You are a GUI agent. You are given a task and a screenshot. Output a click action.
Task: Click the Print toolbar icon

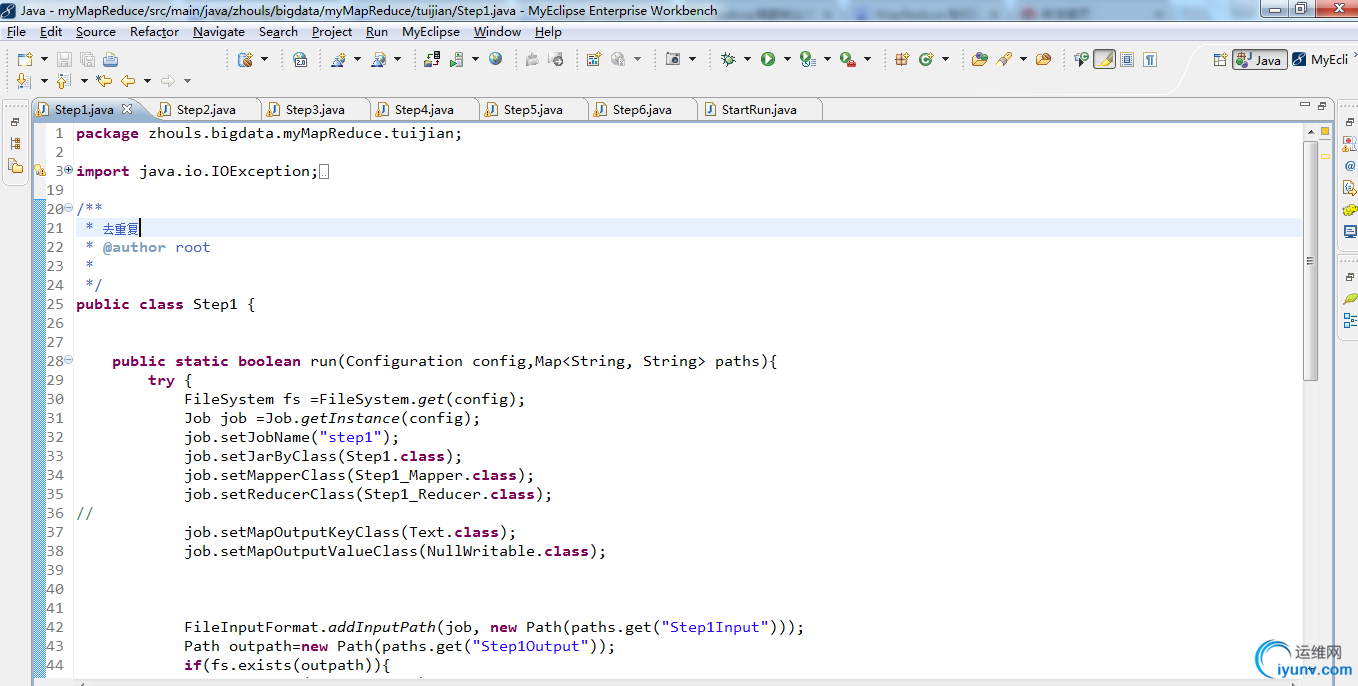(x=110, y=60)
